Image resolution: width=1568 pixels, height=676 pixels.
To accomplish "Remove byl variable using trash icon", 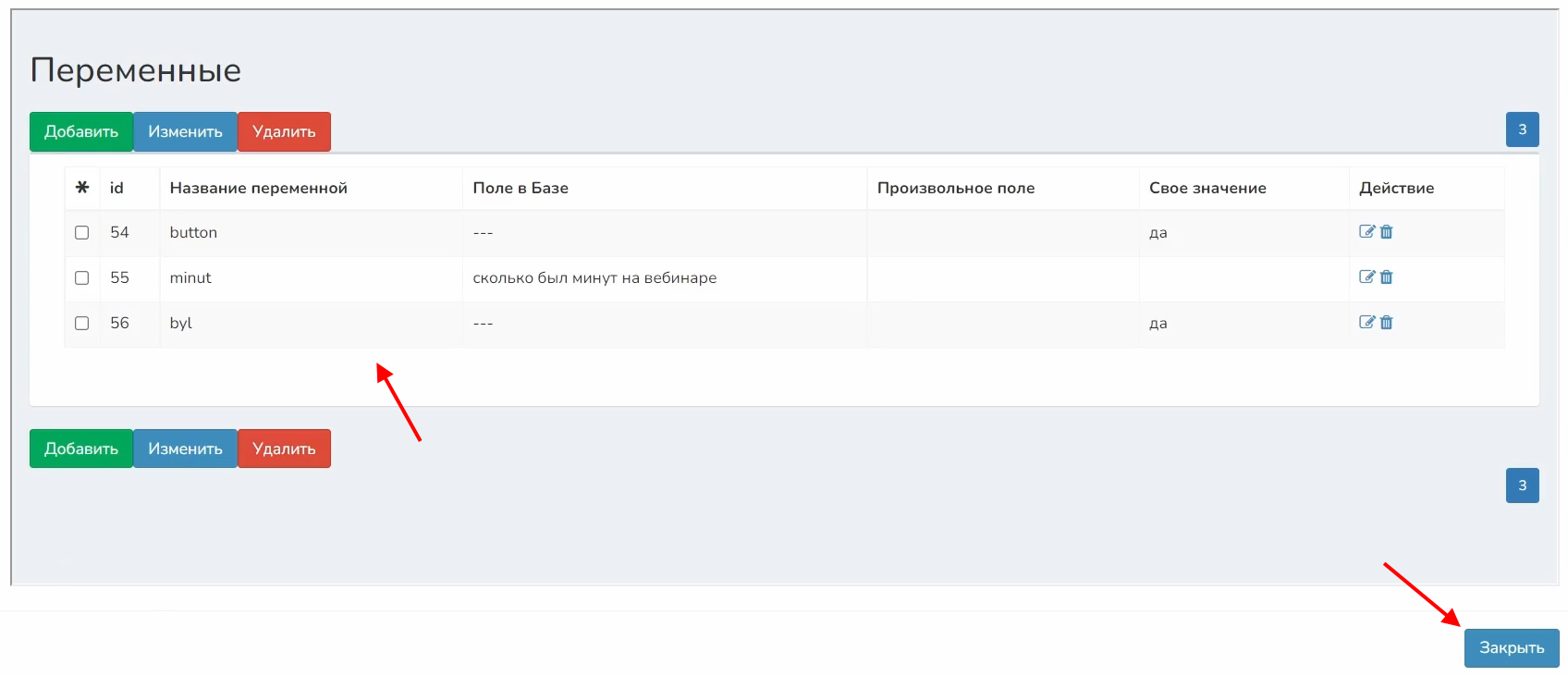I will (x=1386, y=322).
